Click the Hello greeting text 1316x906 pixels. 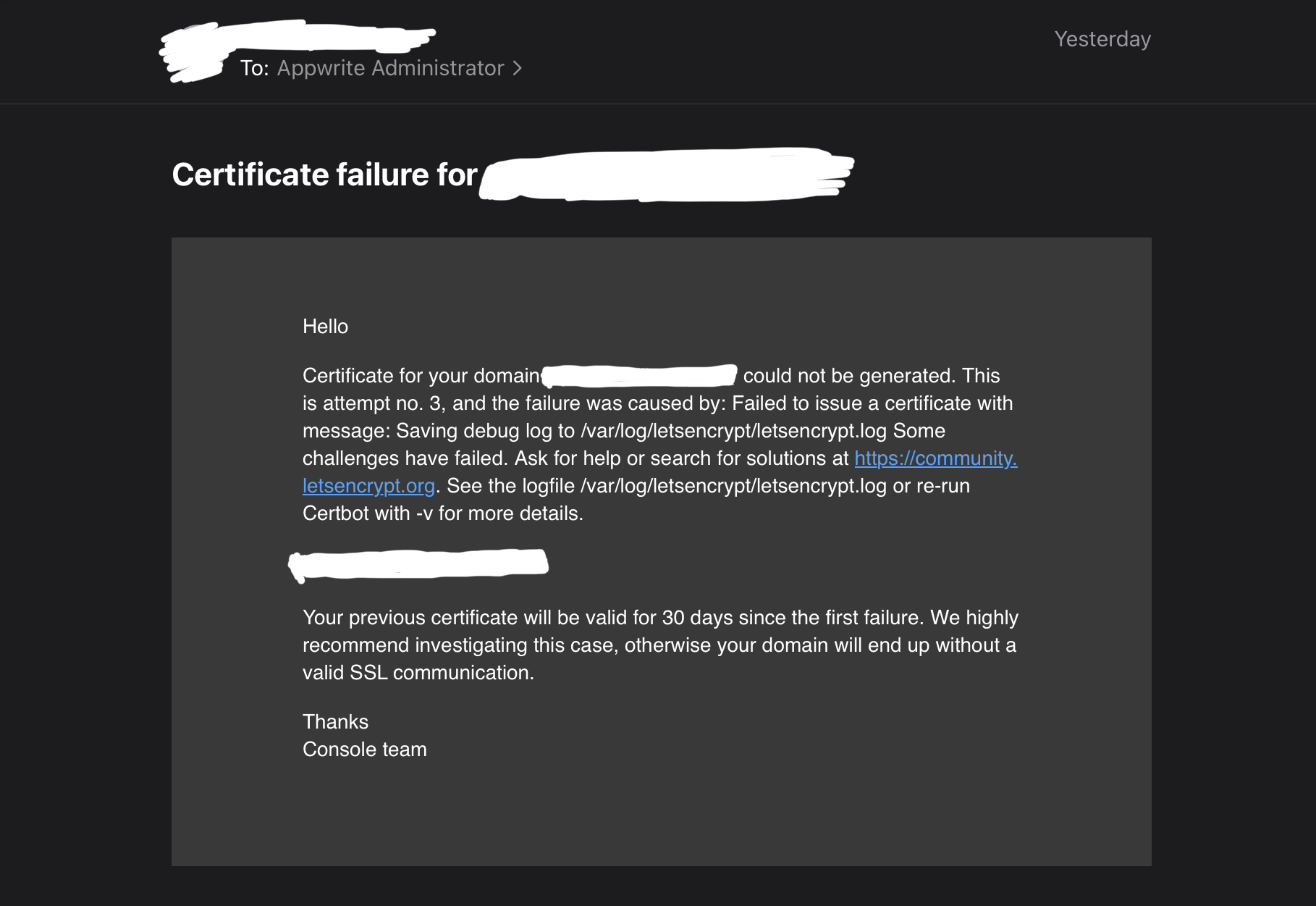tap(325, 327)
